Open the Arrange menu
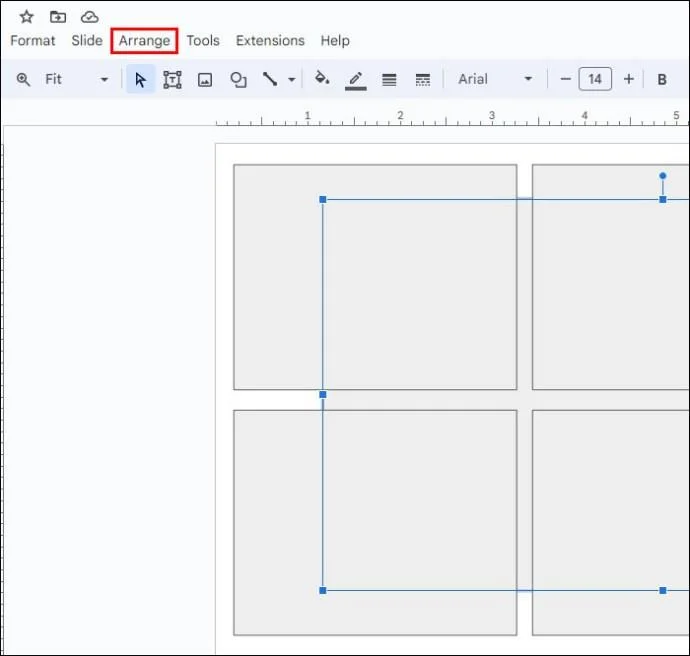This screenshot has height=656, width=690. tap(144, 40)
